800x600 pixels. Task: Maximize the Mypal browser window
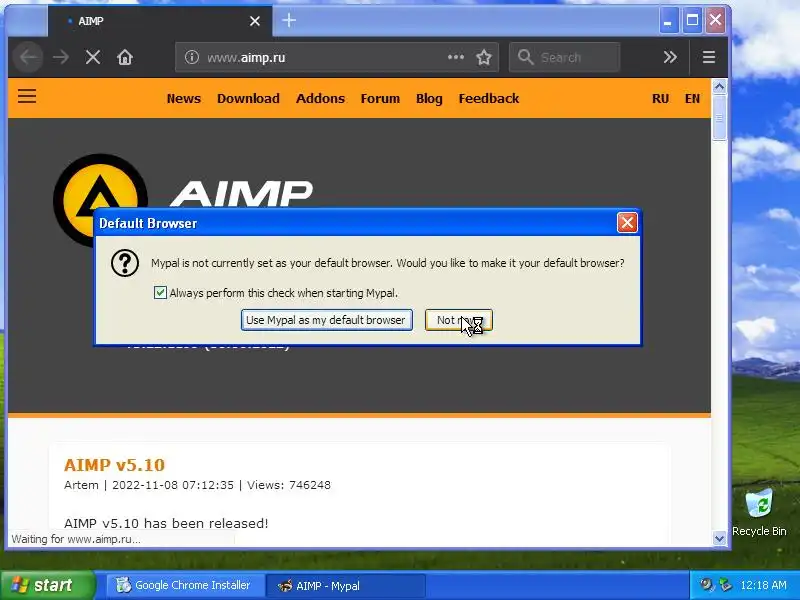(x=692, y=20)
